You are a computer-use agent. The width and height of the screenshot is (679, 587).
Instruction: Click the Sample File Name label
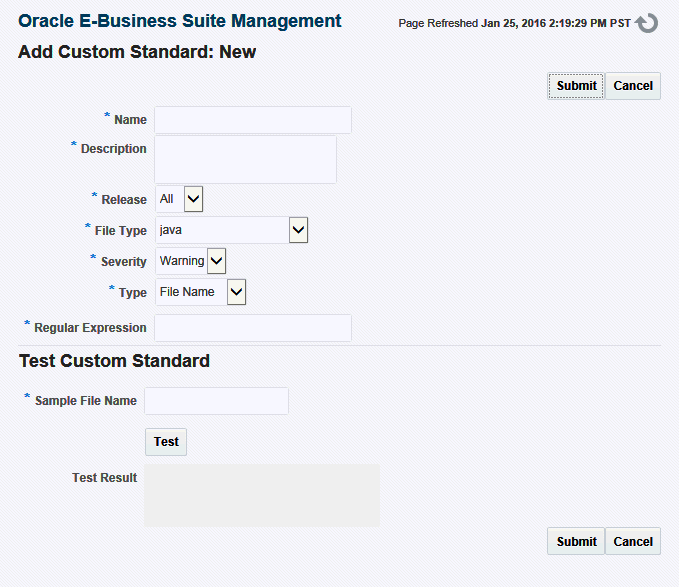[86, 401]
